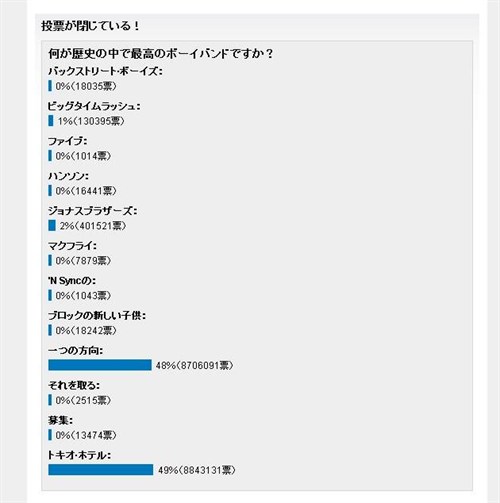Click the 'N Syncの option label
This screenshot has width=500, height=503.
72,281
